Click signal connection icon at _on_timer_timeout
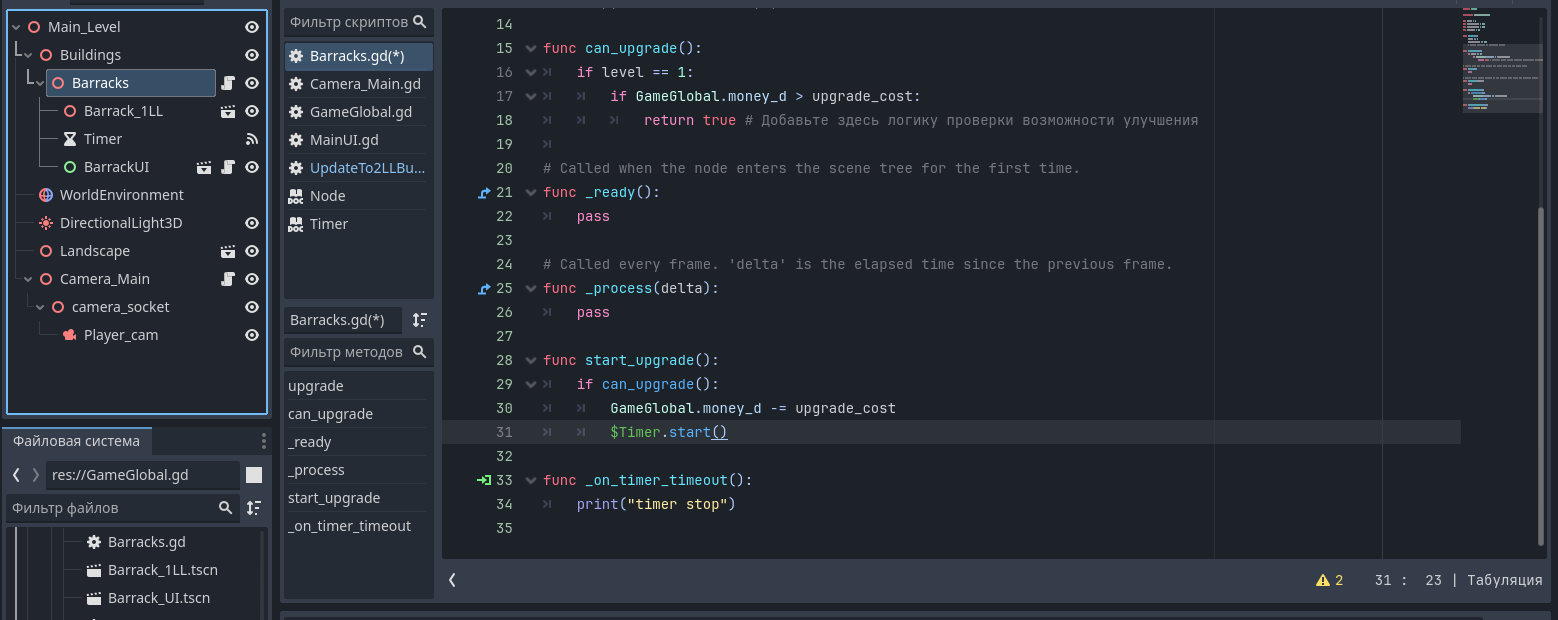This screenshot has height=620, width=1558. coord(485,480)
